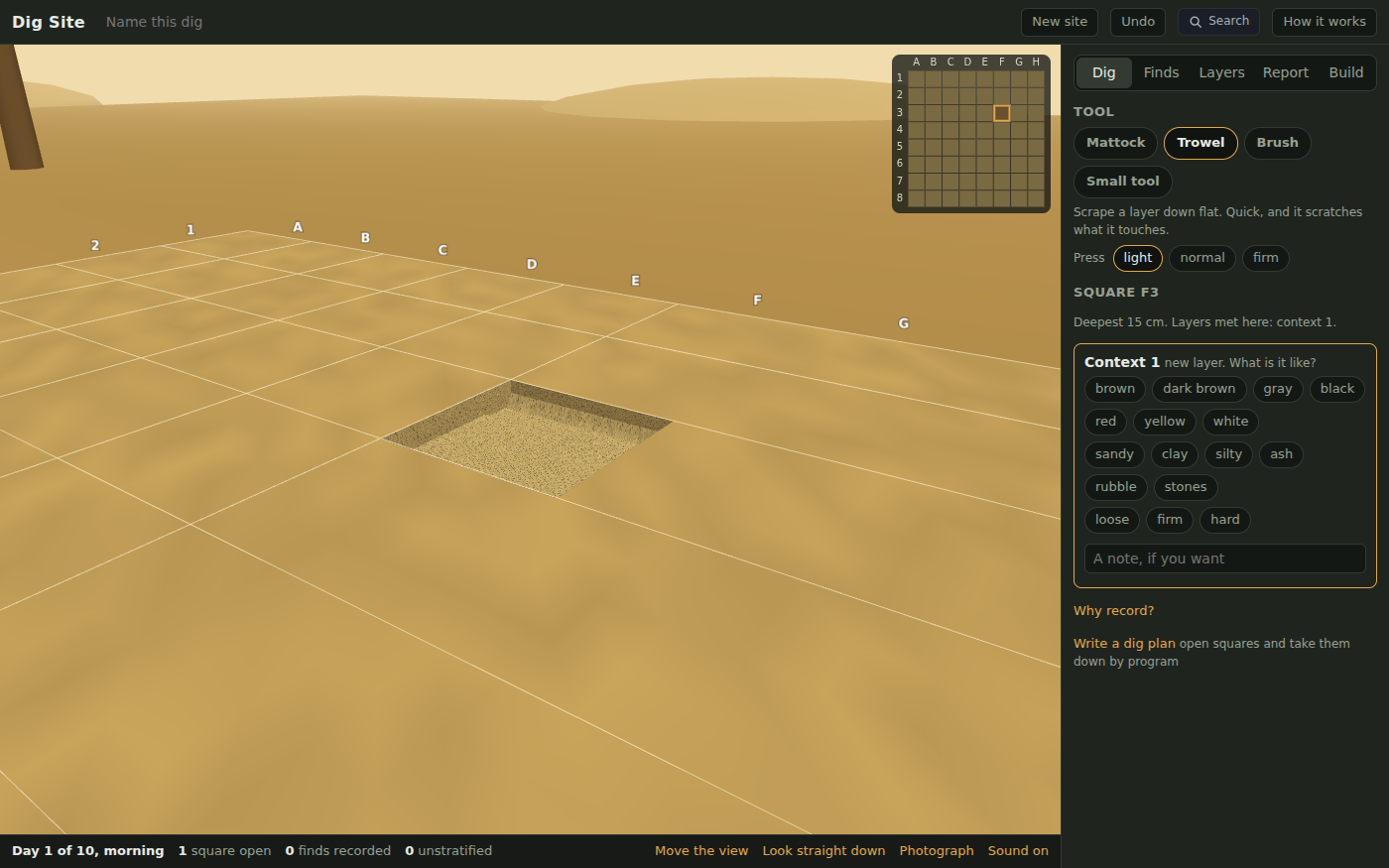1389x868 pixels.
Task: Click the 'Day 1 of 10, morning' text
Action: tap(87, 851)
